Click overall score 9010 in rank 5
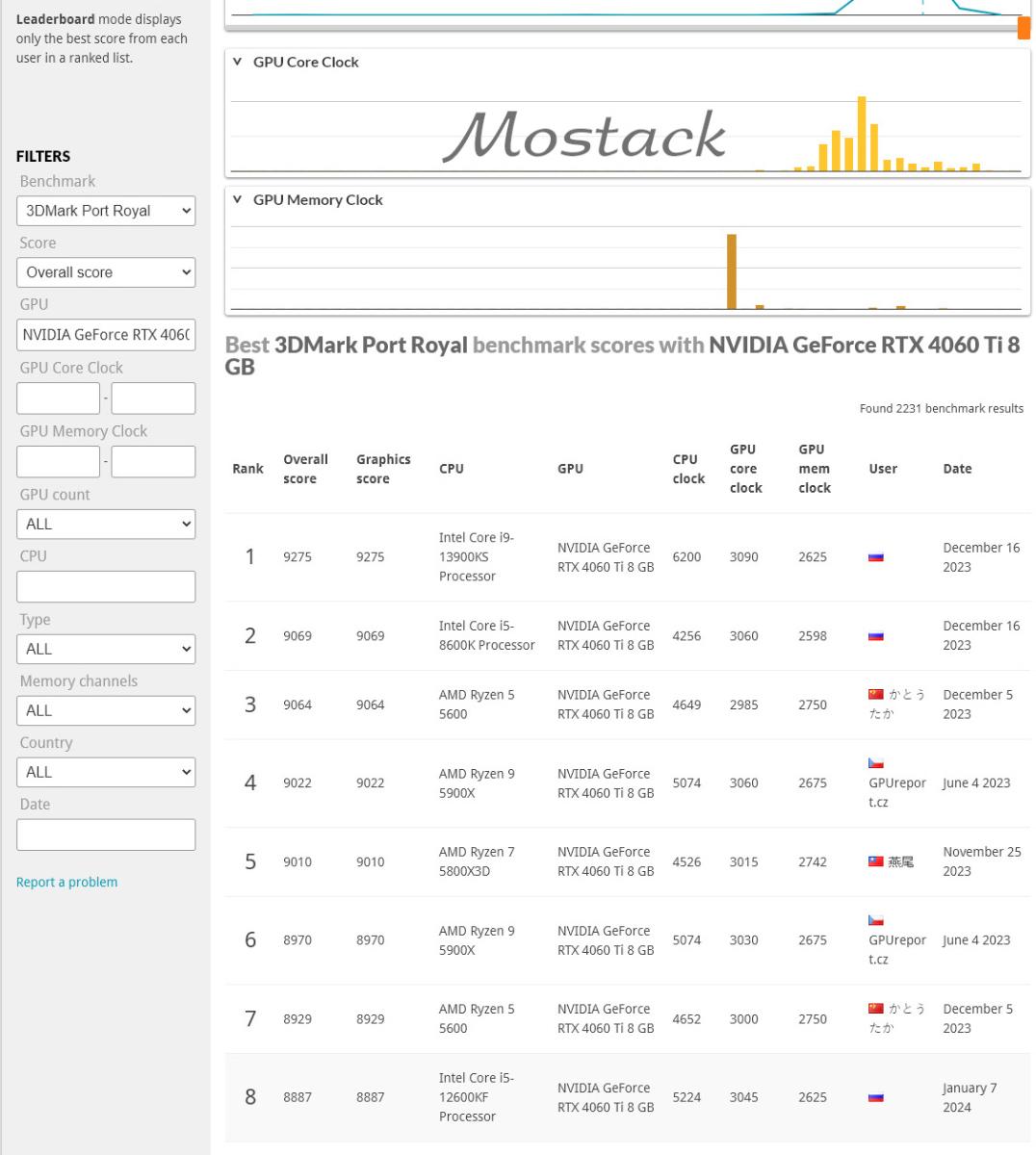Viewport: 1036px width, 1155px height. tap(298, 861)
